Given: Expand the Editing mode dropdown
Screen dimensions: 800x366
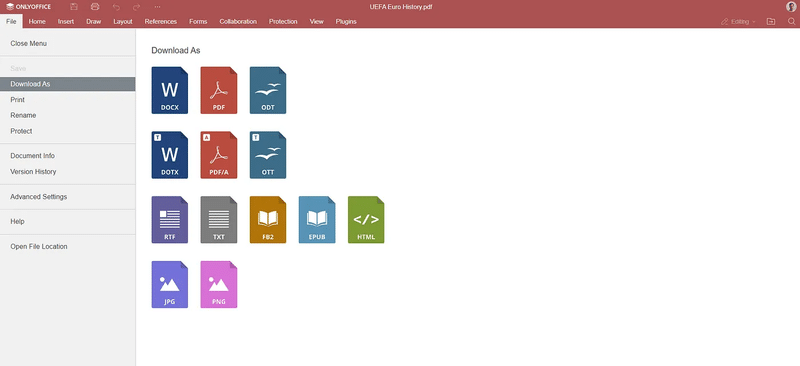Looking at the screenshot, I should 738,21.
